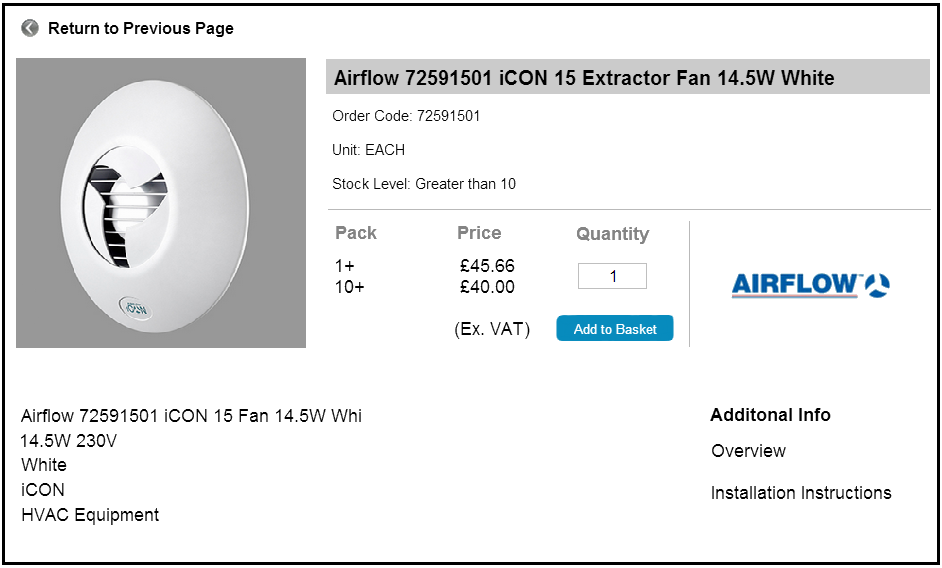Screen dimensions: 942x568
Task: Select the Order Code 72591501 text
Action: [406, 116]
